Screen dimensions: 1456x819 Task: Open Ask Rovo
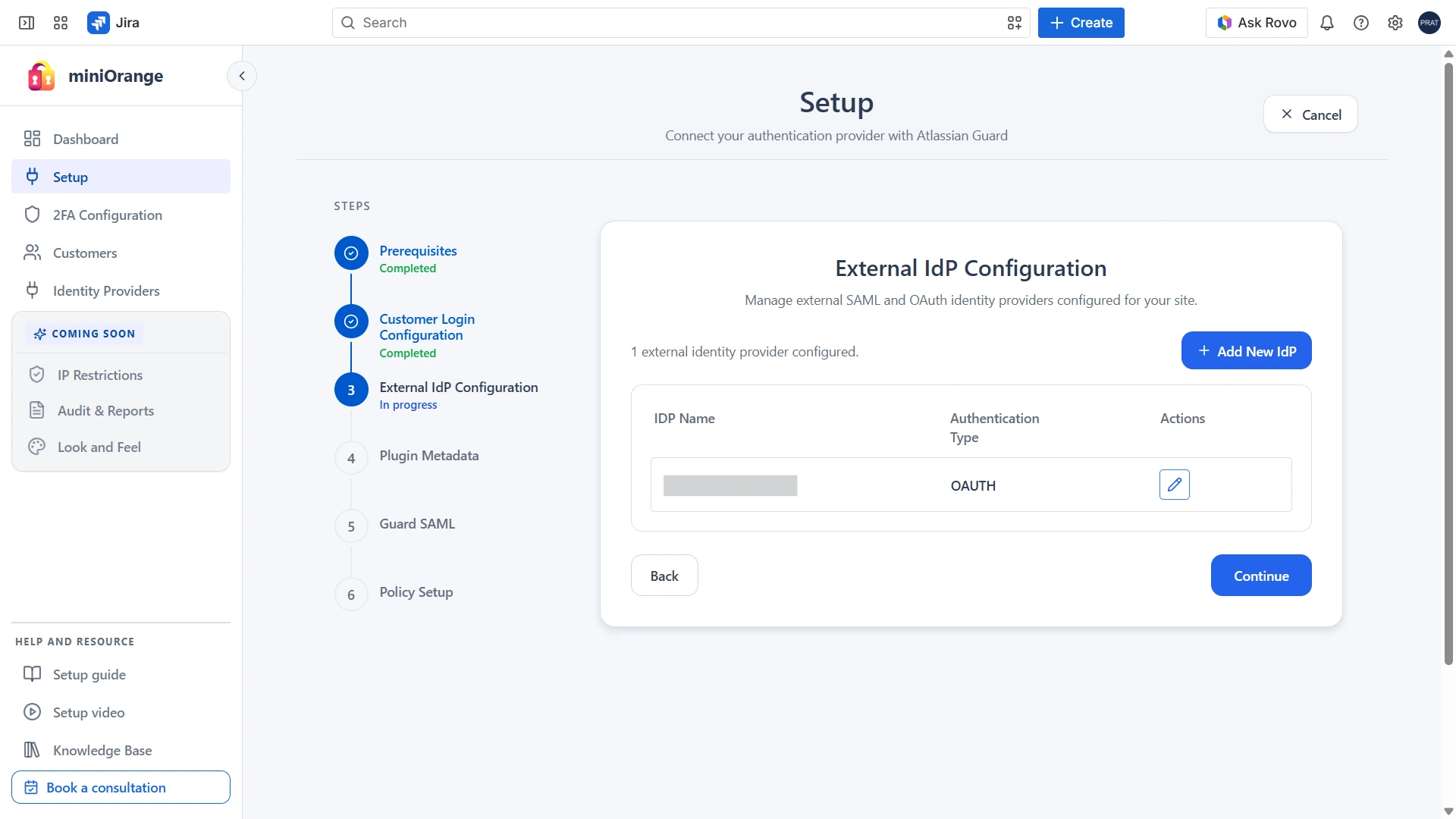pos(1257,23)
